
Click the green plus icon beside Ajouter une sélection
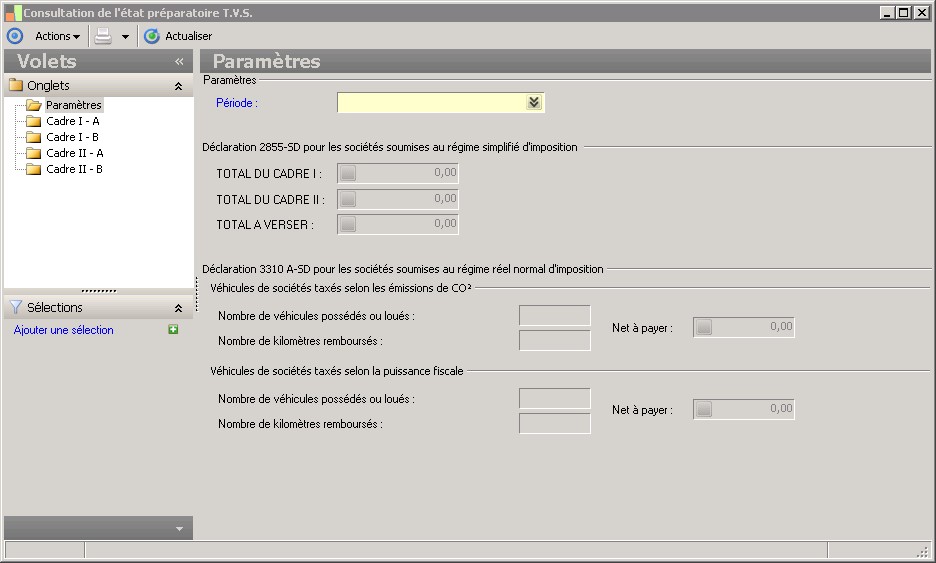173,329
